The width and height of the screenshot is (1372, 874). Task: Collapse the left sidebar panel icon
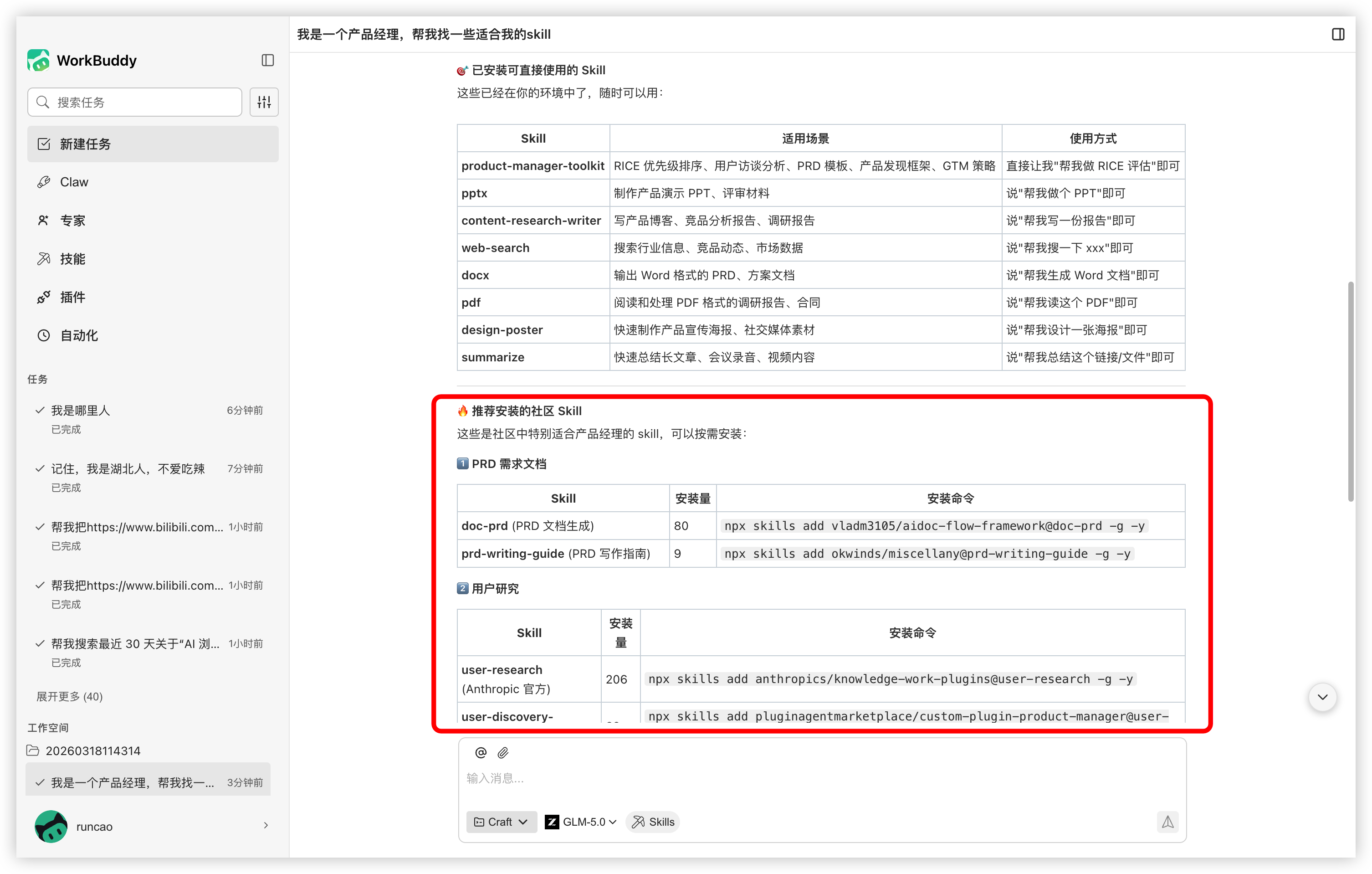point(267,61)
